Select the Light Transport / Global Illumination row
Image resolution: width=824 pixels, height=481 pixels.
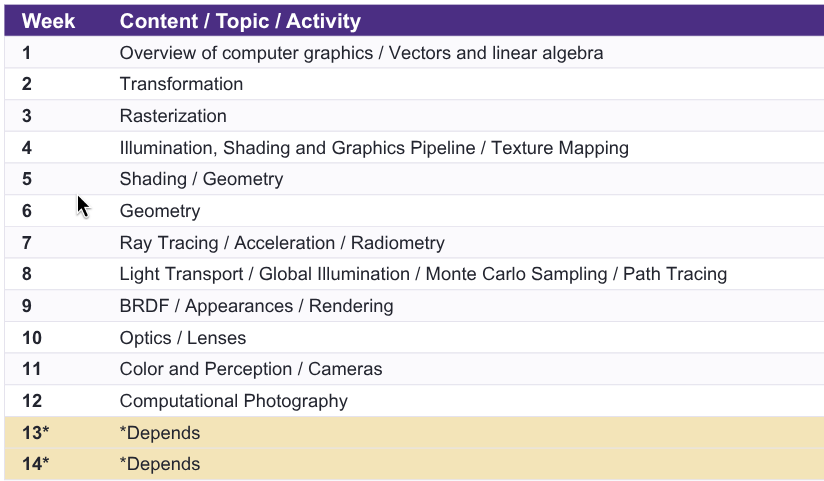pyautogui.click(x=414, y=274)
